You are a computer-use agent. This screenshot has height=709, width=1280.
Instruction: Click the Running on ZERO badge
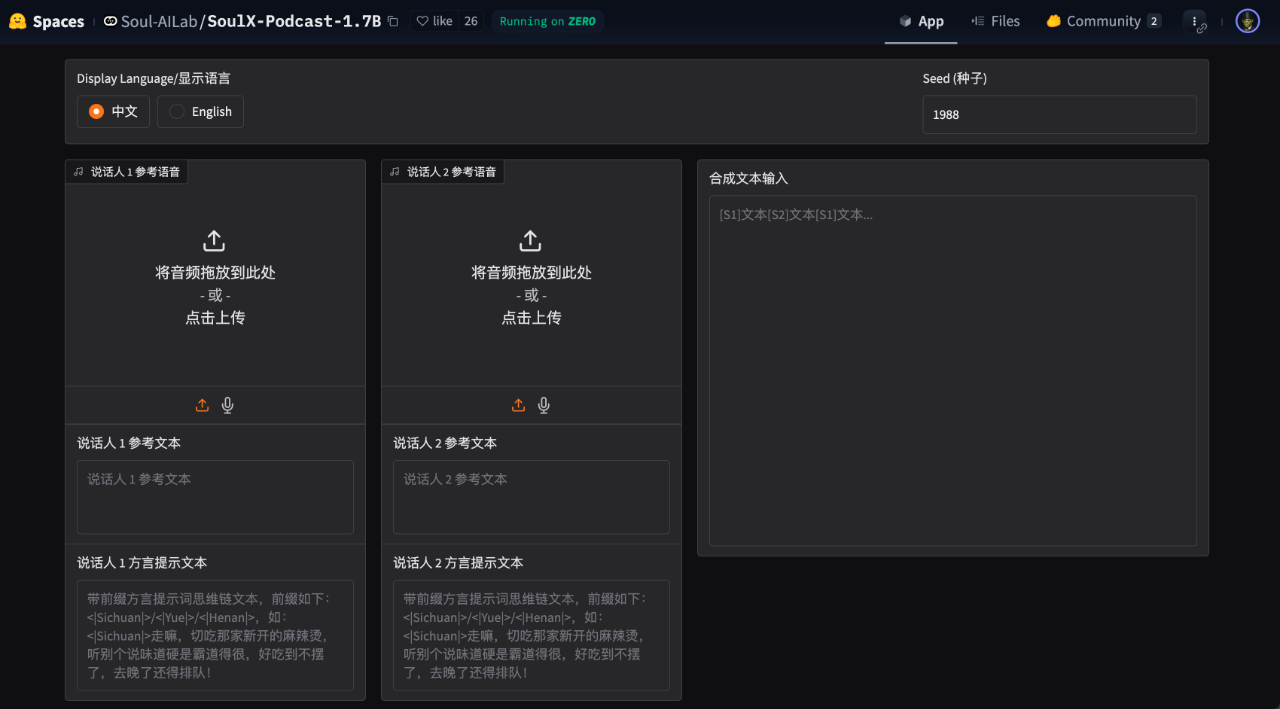[547, 20]
